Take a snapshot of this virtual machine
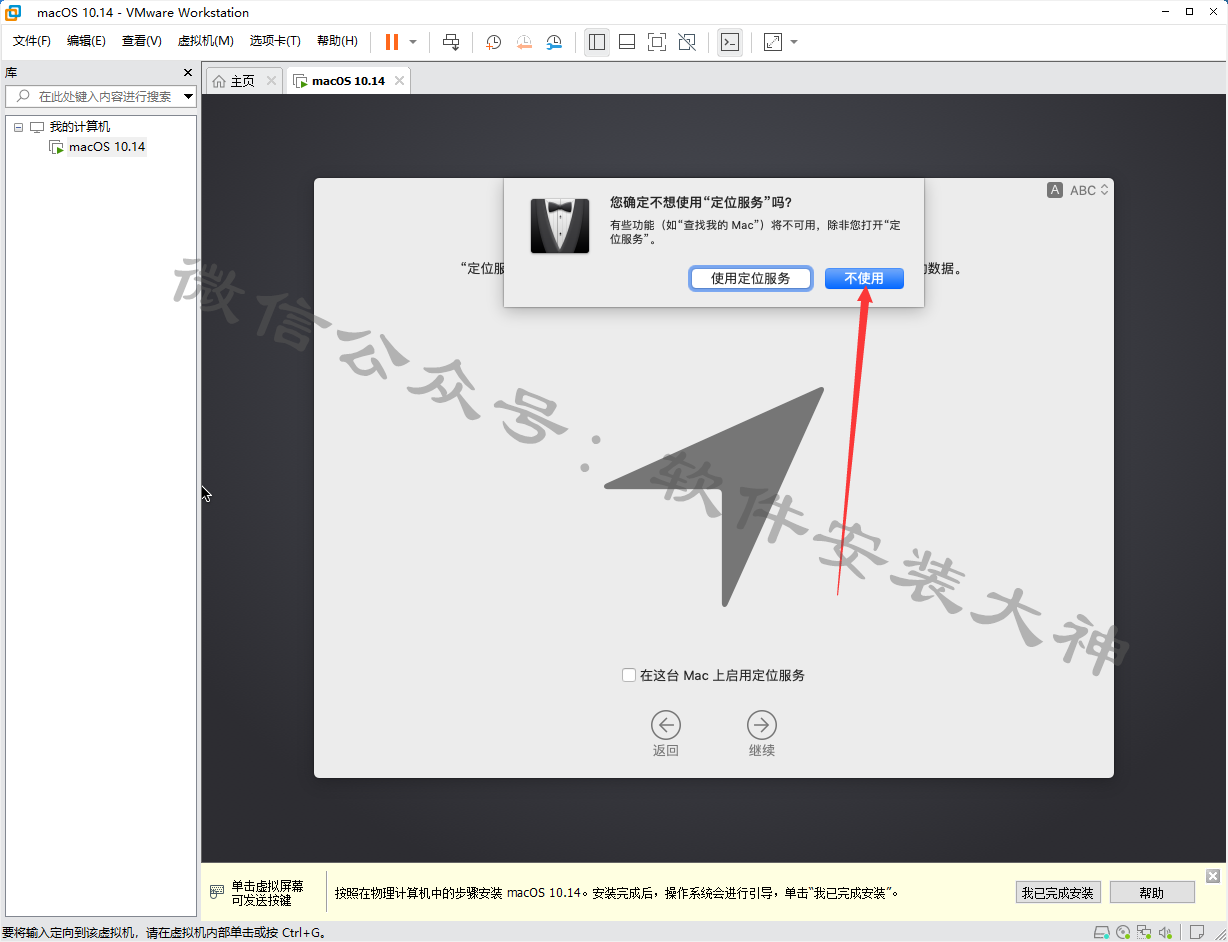Image resolution: width=1228 pixels, height=942 pixels. [494, 42]
